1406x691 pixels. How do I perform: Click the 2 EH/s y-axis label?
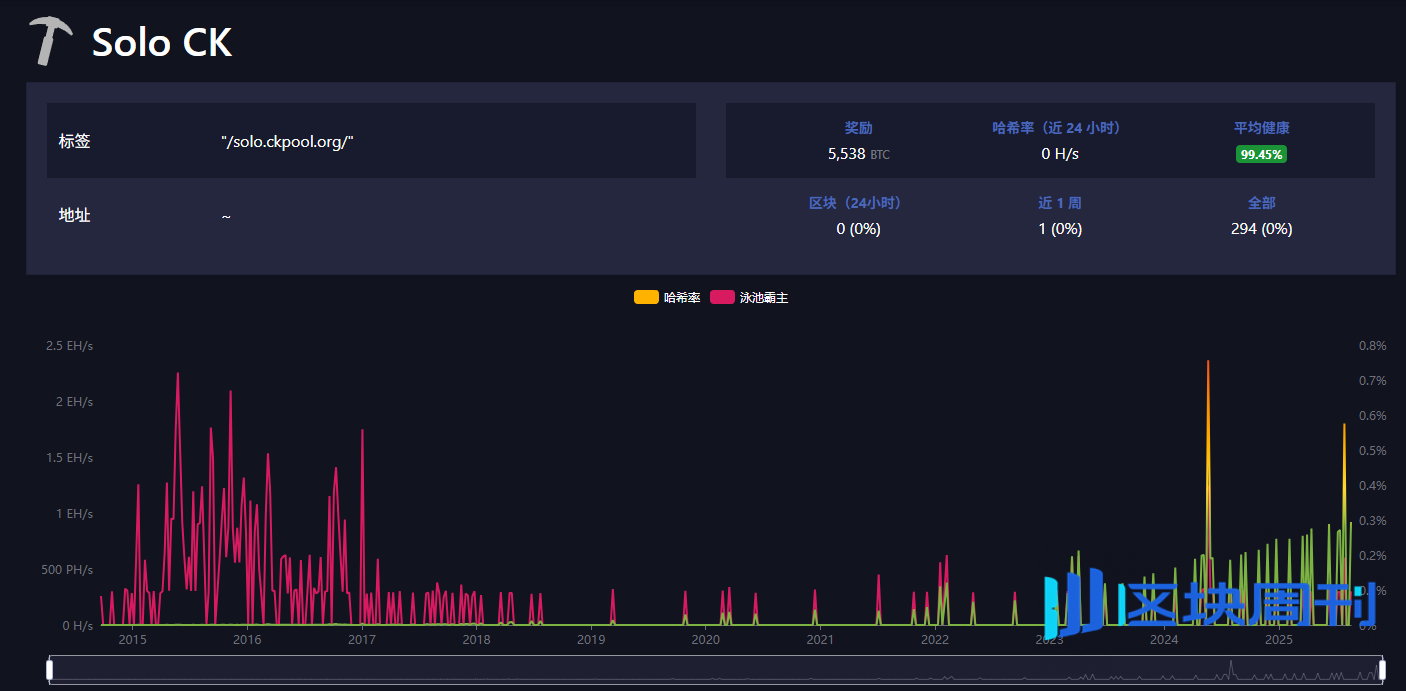(73, 401)
